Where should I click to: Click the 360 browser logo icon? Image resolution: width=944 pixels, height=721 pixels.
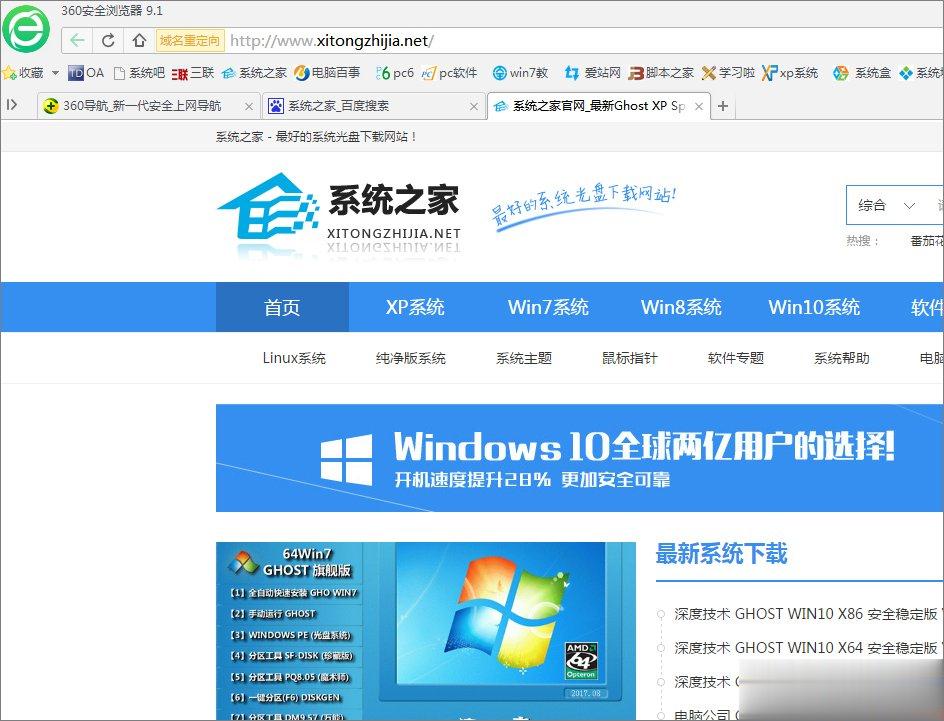[25, 28]
